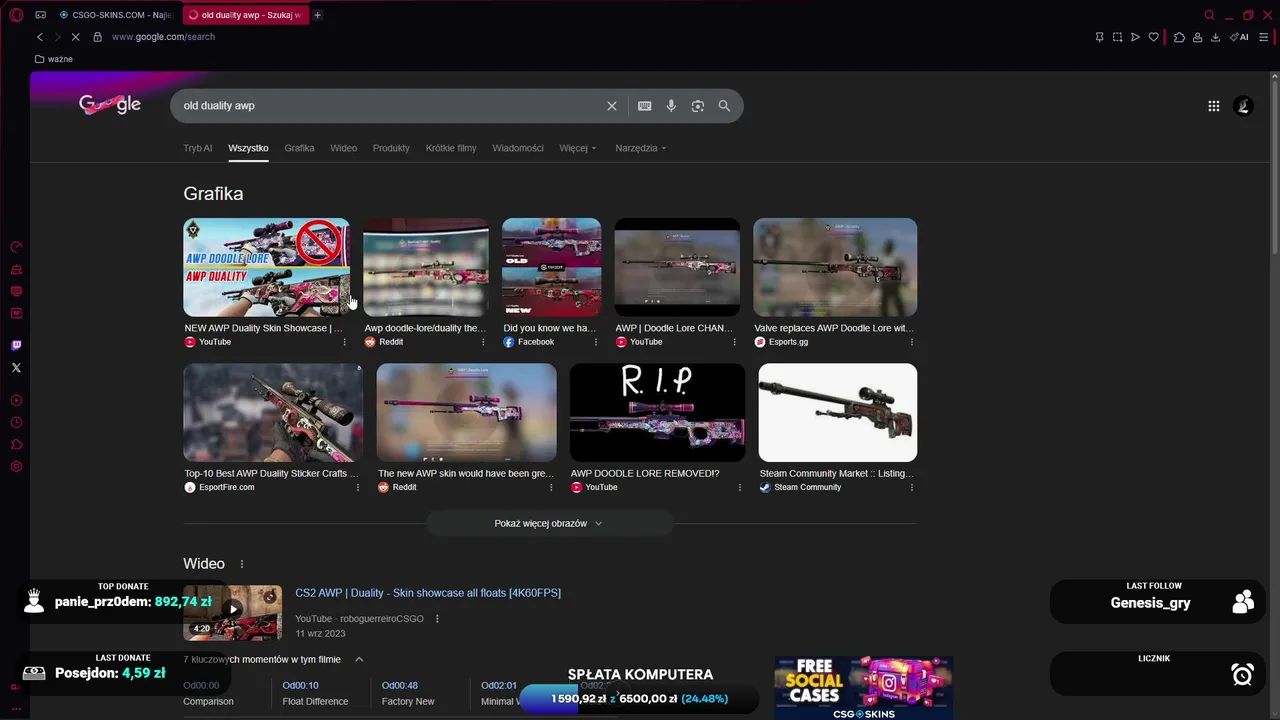Open 'CS2 AWP | Duality - Skin showcase' link
The image size is (1280, 720).
pos(428,593)
